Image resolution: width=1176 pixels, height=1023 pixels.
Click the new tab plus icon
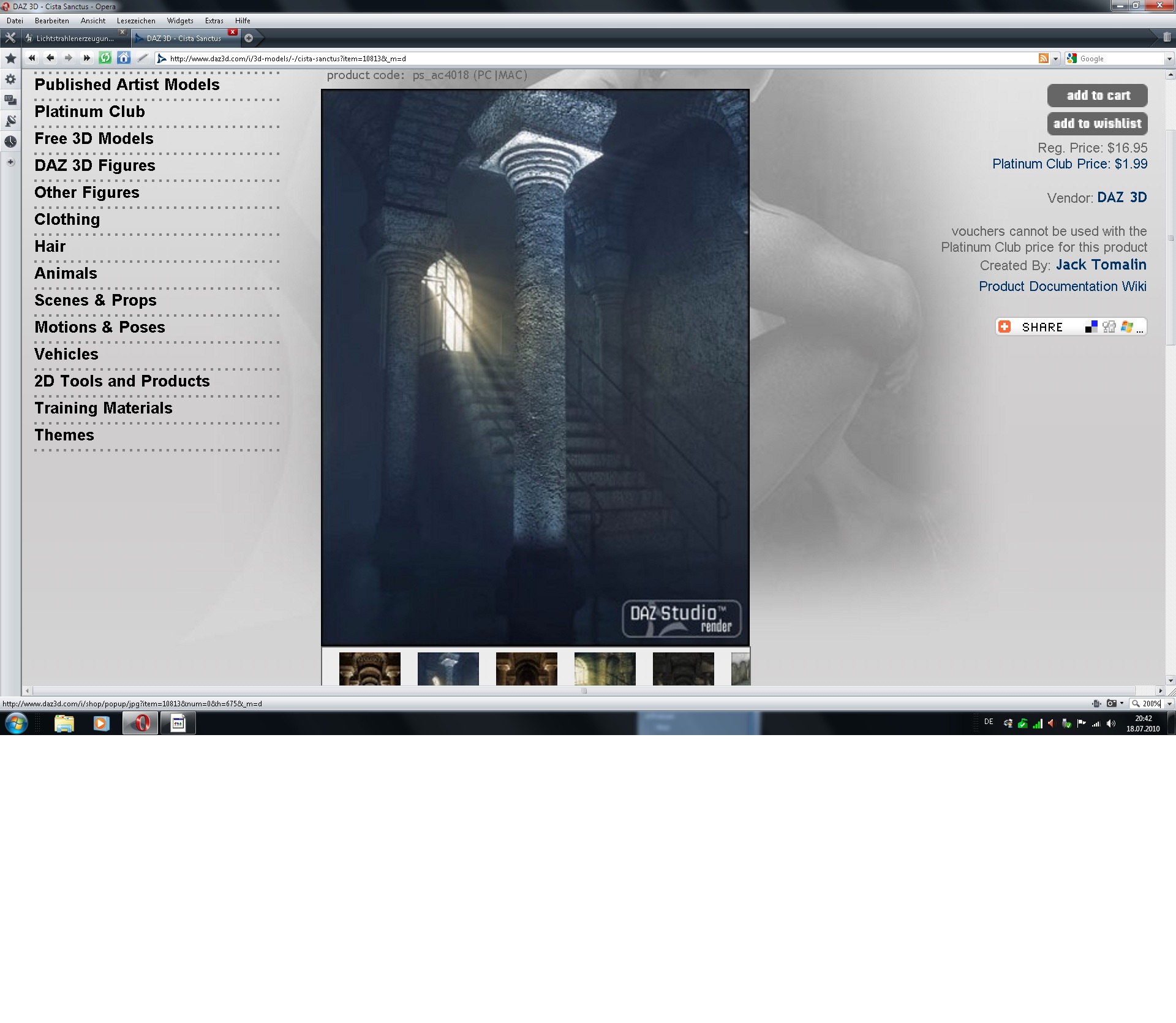point(249,38)
